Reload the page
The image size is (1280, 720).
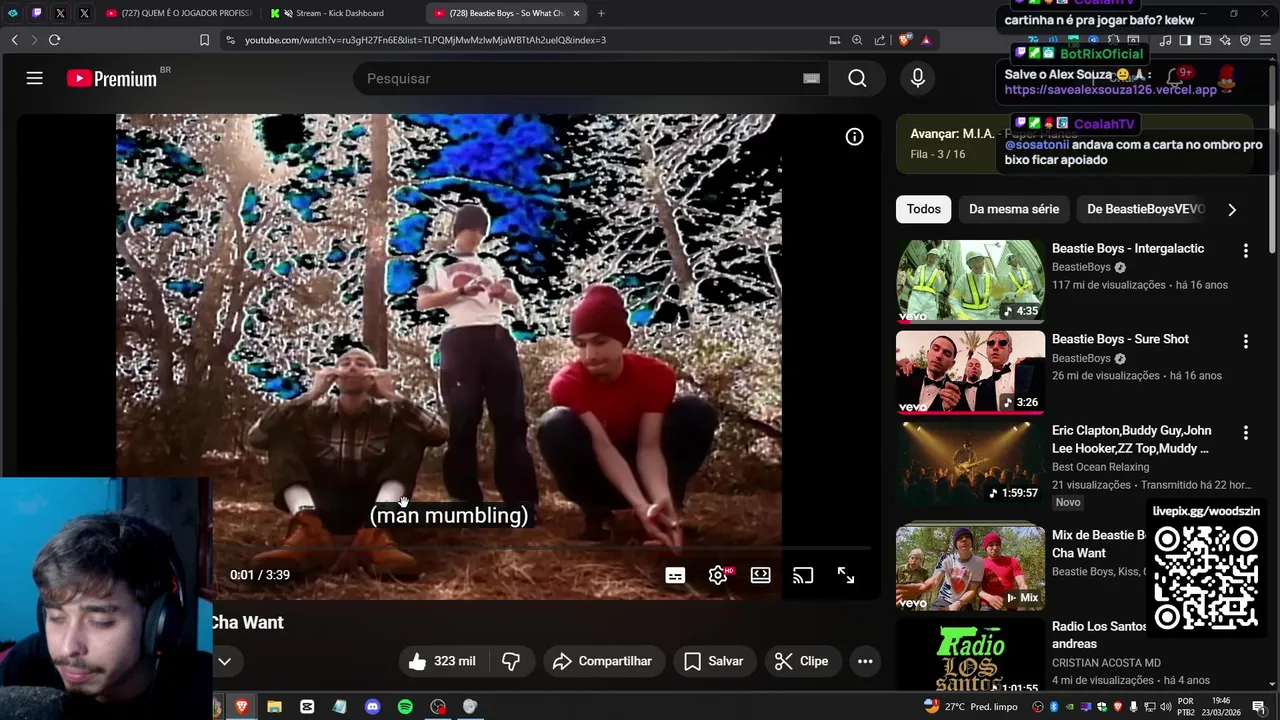point(54,40)
